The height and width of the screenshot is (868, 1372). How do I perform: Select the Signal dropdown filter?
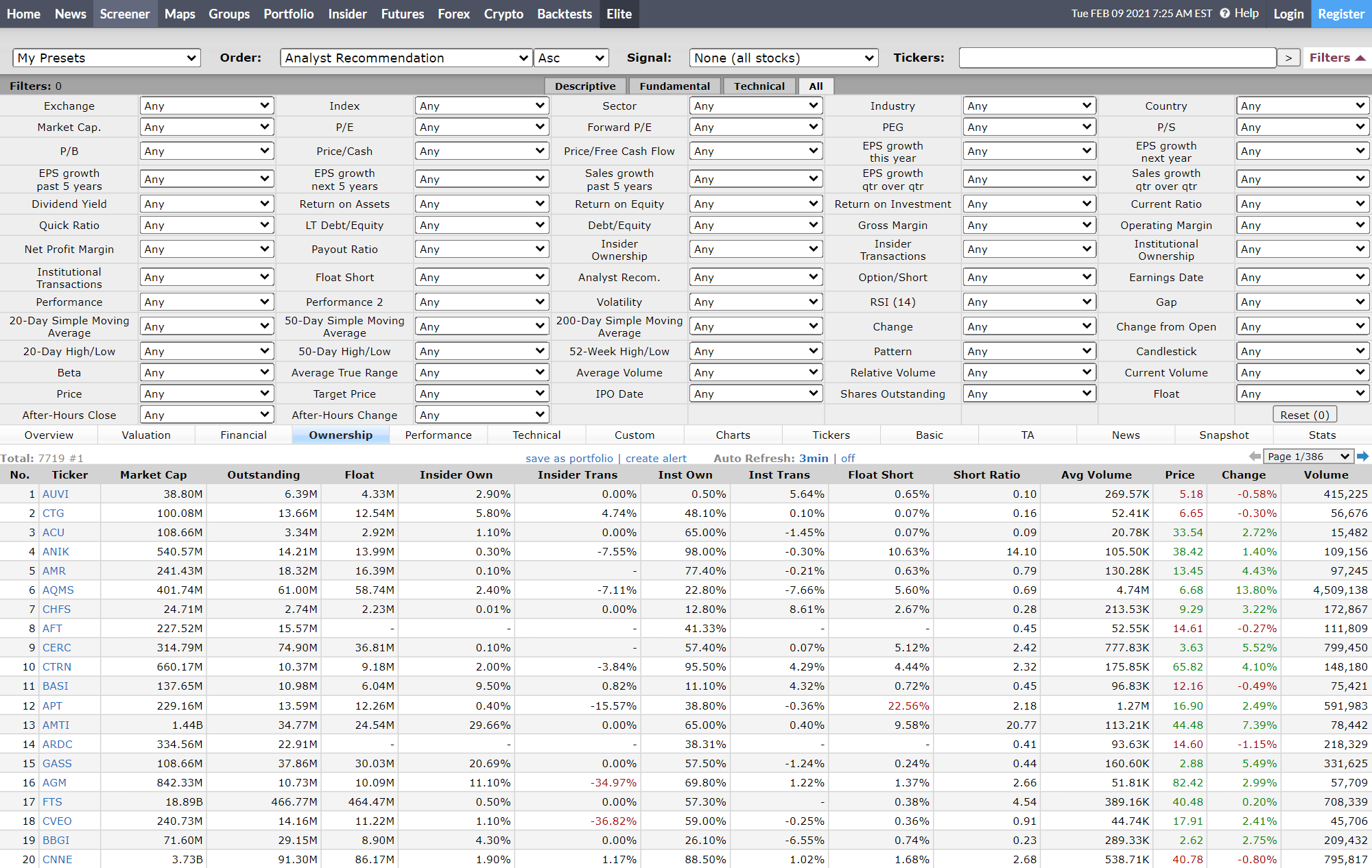(x=783, y=57)
